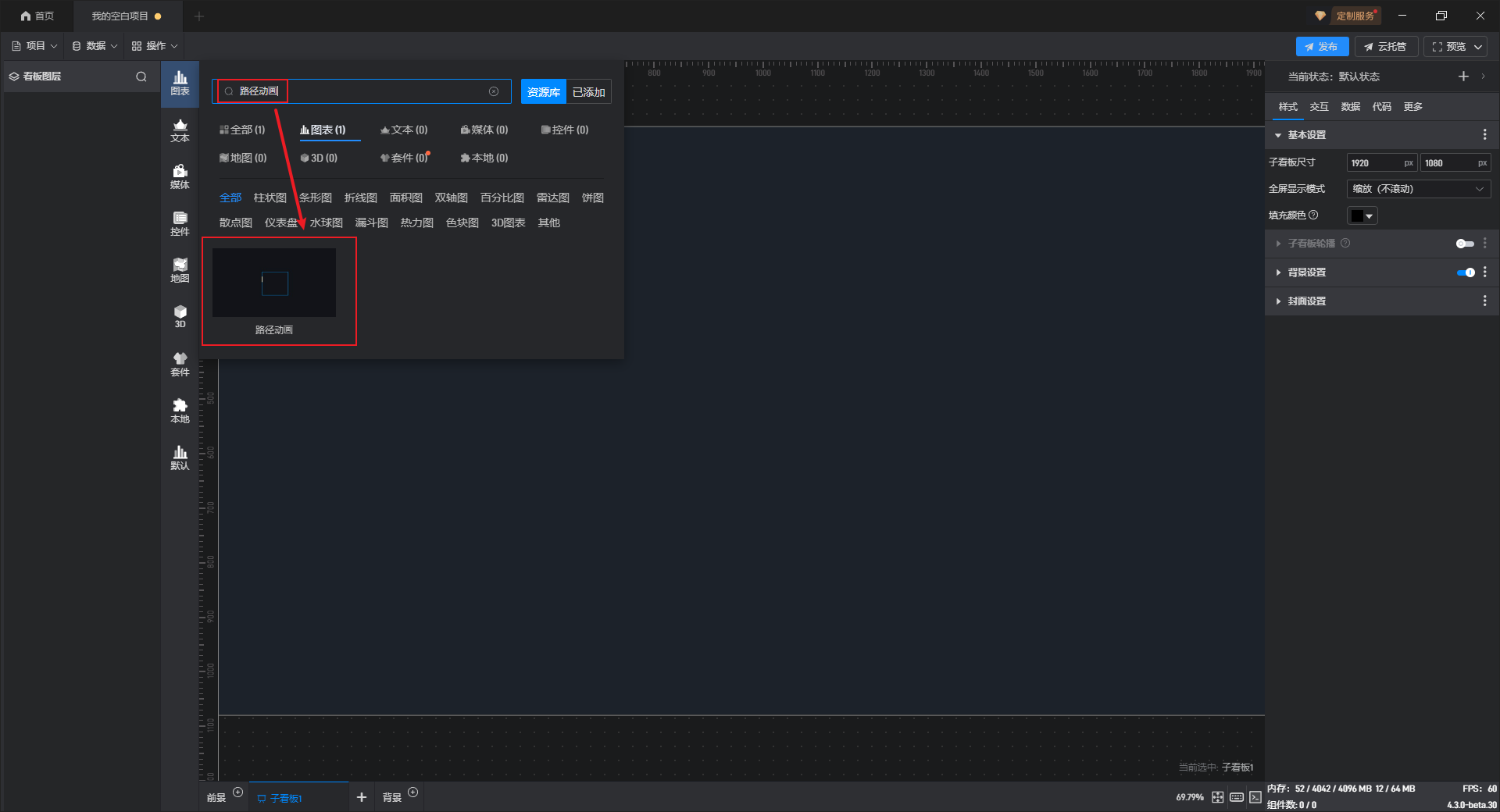The width and height of the screenshot is (1500, 812).
Task: Clear the component search field
Action: [494, 91]
